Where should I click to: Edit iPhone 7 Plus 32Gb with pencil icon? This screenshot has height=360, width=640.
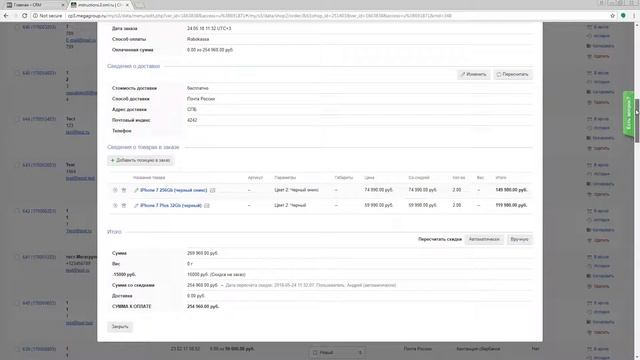[136, 206]
